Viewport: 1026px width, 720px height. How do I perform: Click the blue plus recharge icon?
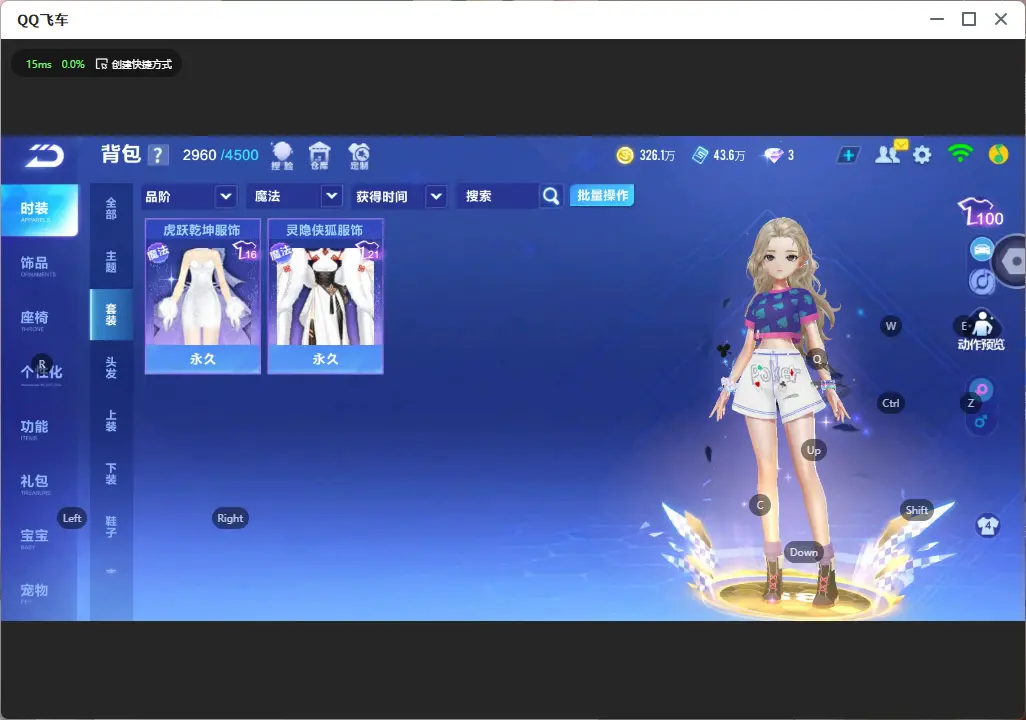pos(848,155)
